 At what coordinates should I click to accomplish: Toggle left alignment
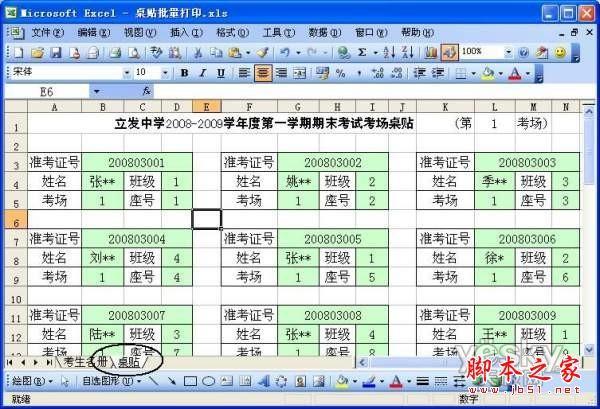tap(244, 73)
